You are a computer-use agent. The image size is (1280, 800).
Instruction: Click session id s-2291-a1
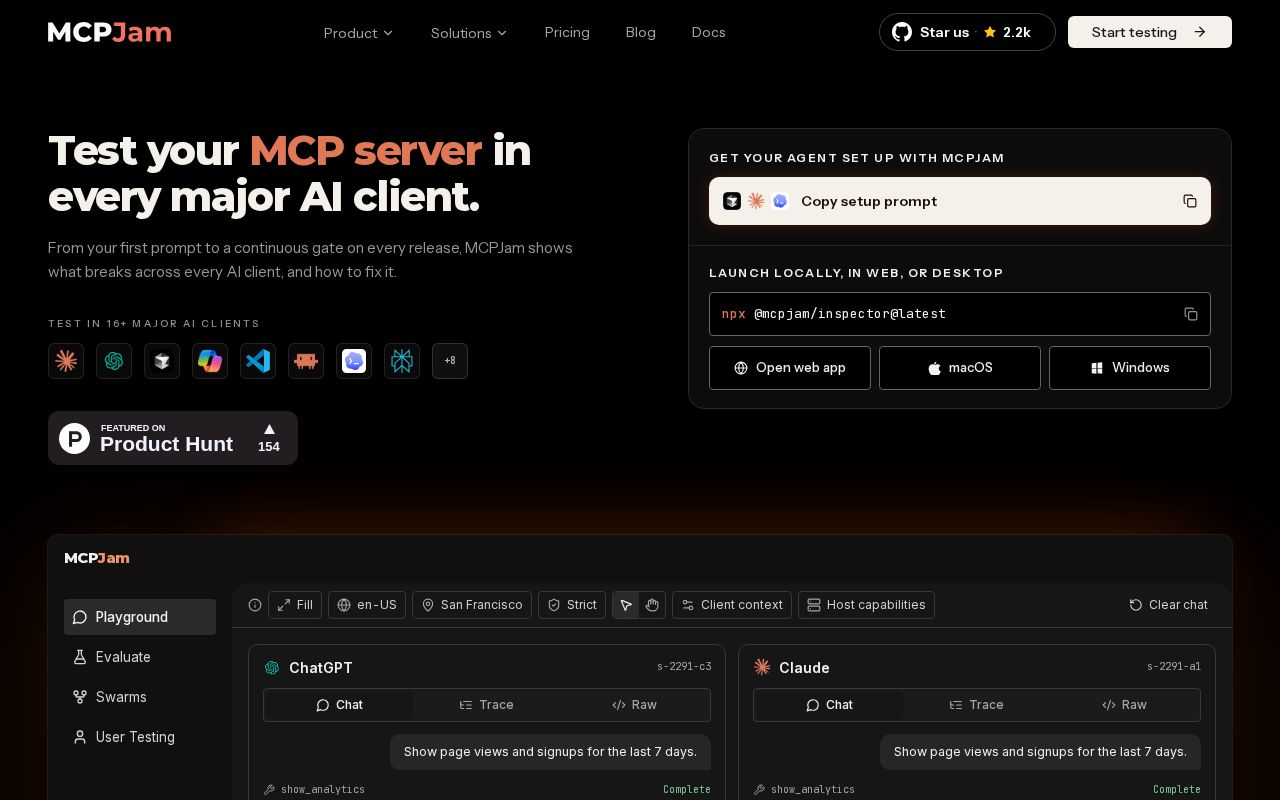coord(1174,666)
